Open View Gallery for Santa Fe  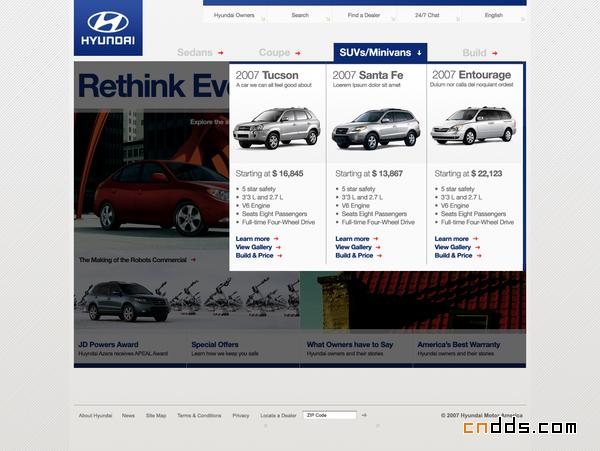point(354,247)
